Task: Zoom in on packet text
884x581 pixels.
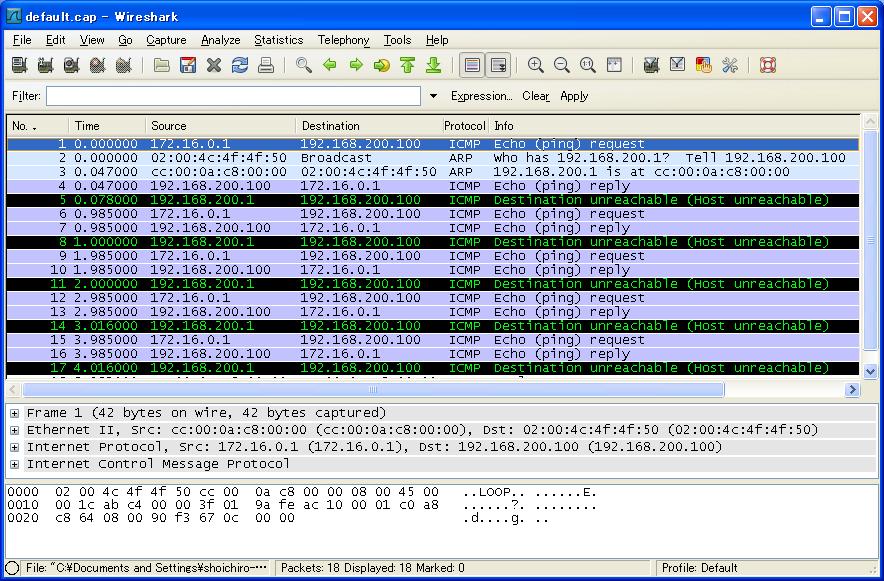Action: click(535, 65)
